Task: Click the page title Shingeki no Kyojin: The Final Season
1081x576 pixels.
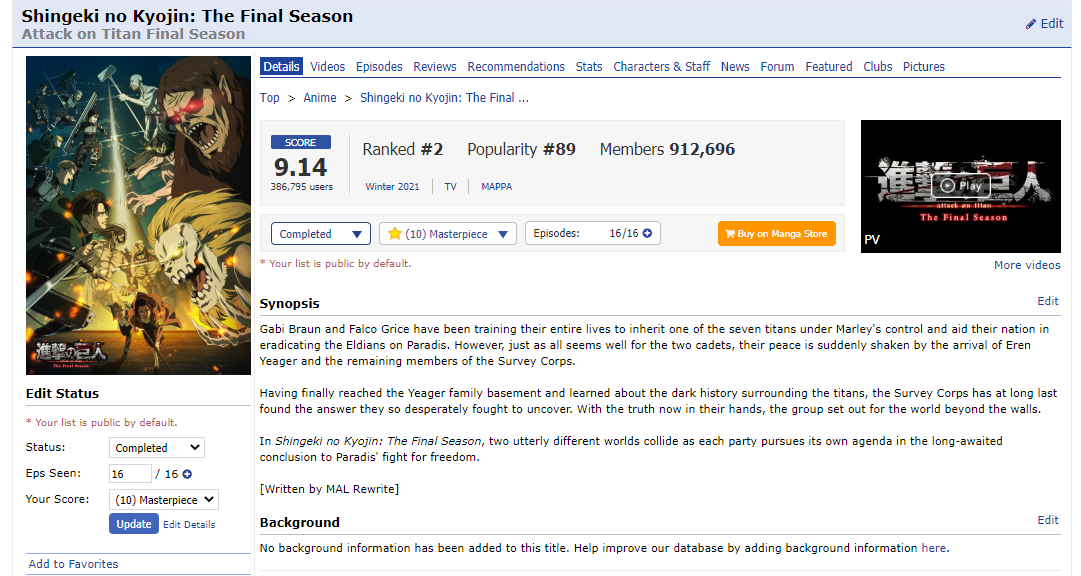Action: (x=187, y=16)
